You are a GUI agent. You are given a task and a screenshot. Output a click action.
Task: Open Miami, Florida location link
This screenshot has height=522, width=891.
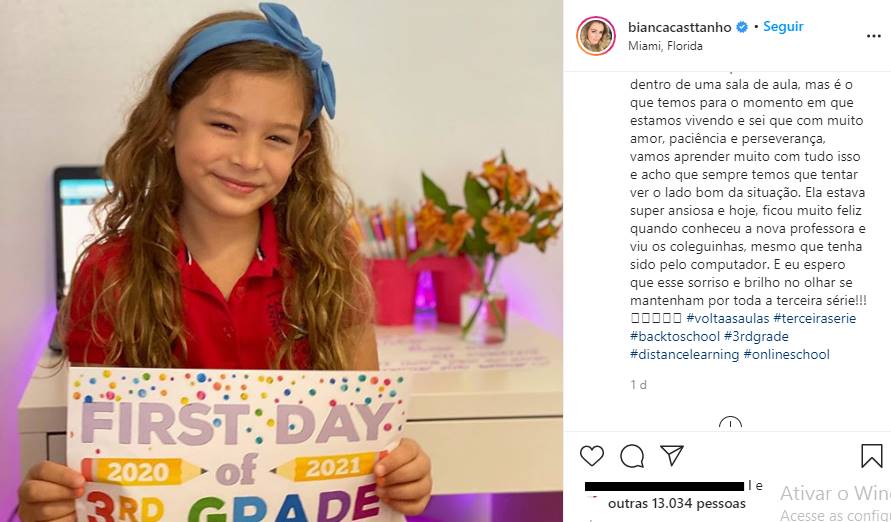[665, 46]
